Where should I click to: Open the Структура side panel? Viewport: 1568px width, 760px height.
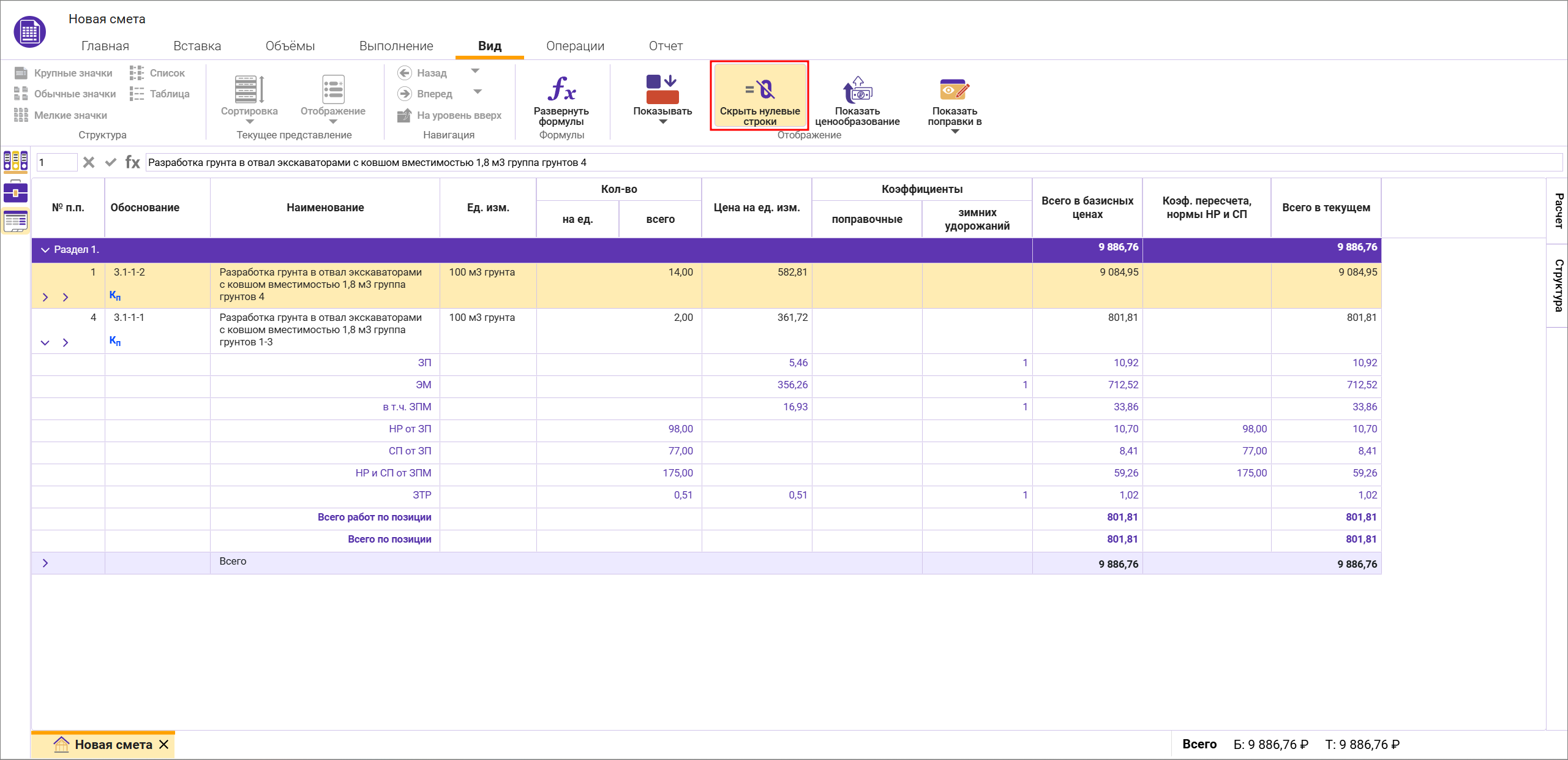pos(1558,285)
